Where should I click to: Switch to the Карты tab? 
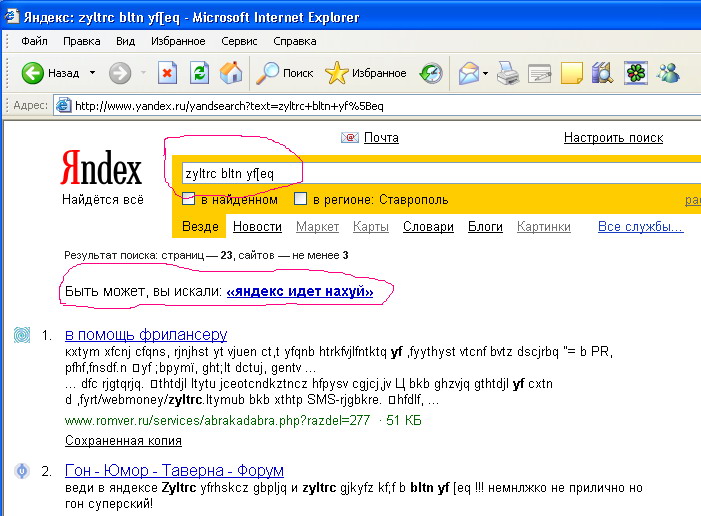[371, 227]
